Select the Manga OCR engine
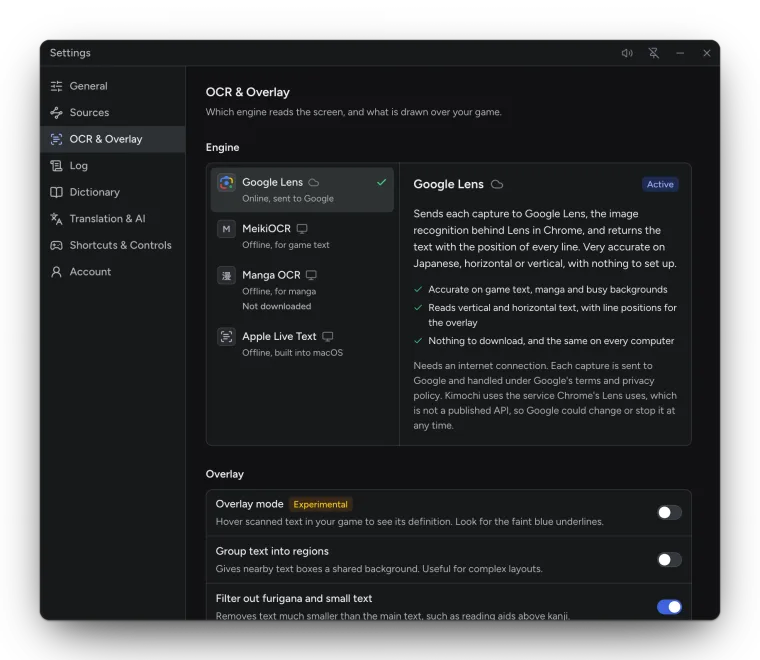 (x=302, y=290)
